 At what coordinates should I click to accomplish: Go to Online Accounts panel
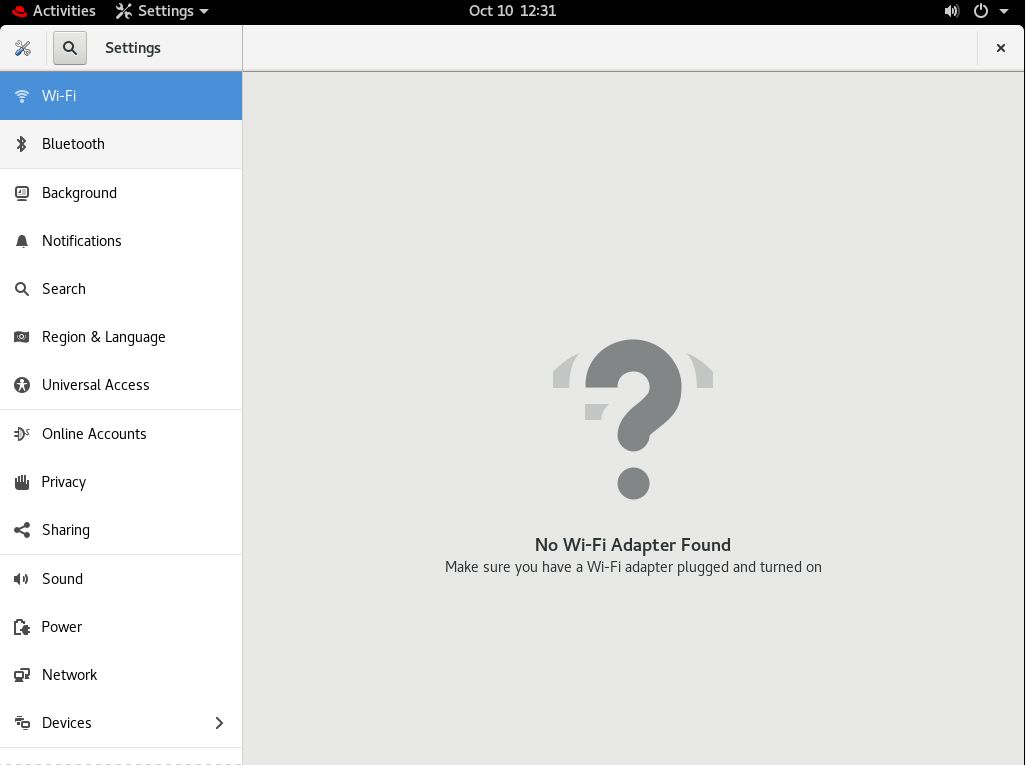[x=94, y=434]
